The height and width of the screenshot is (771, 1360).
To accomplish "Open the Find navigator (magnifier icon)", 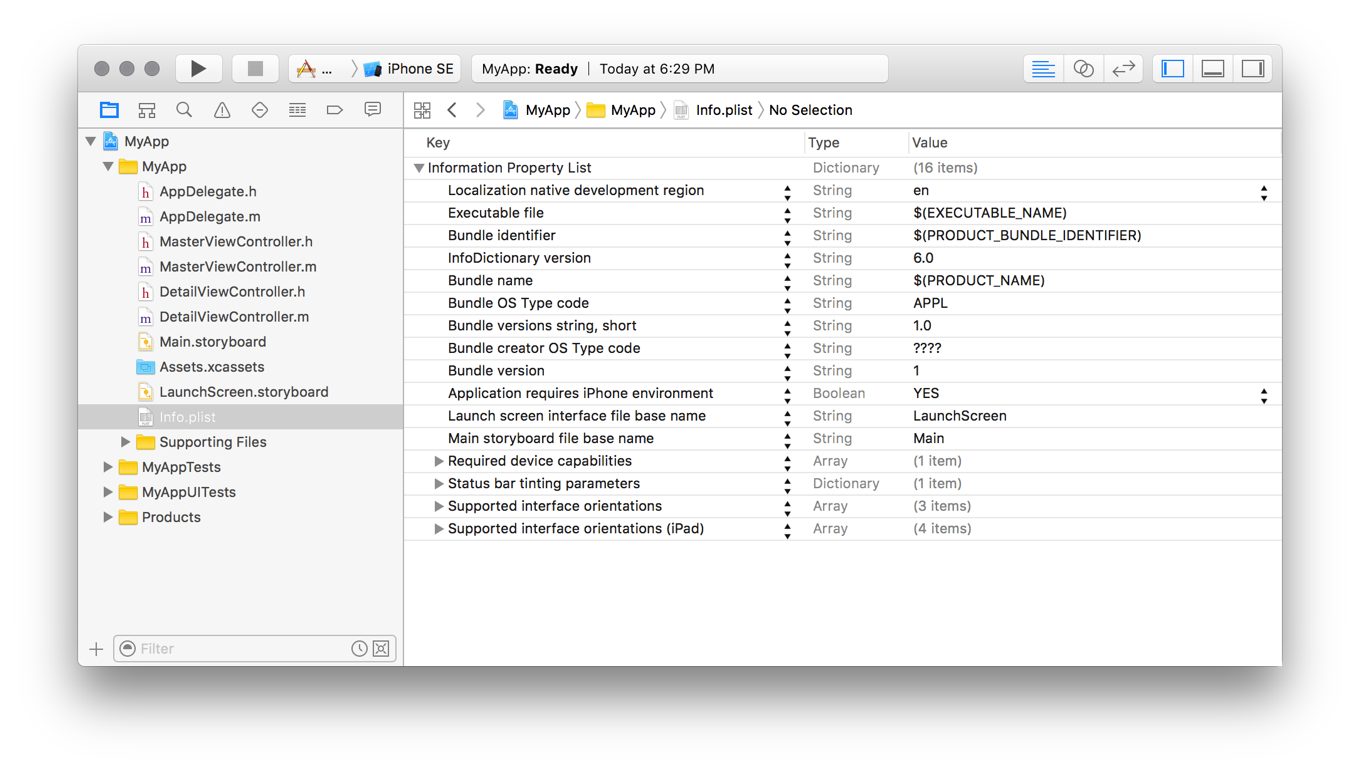I will (x=184, y=110).
